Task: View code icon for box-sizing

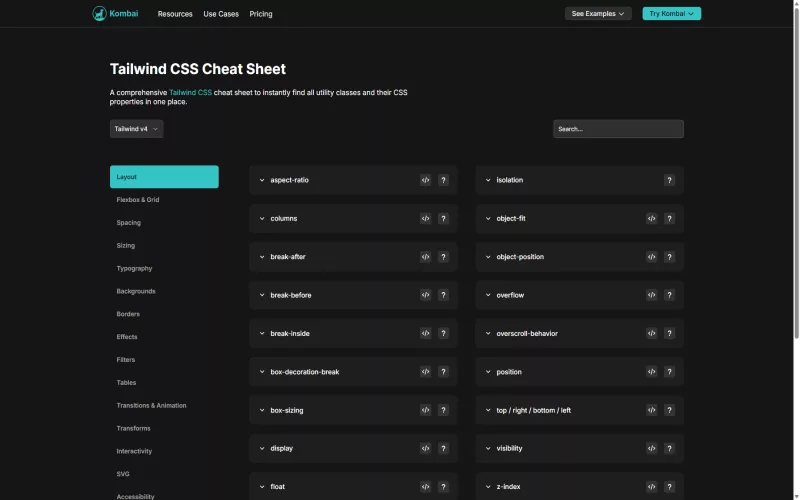Action: [425, 410]
